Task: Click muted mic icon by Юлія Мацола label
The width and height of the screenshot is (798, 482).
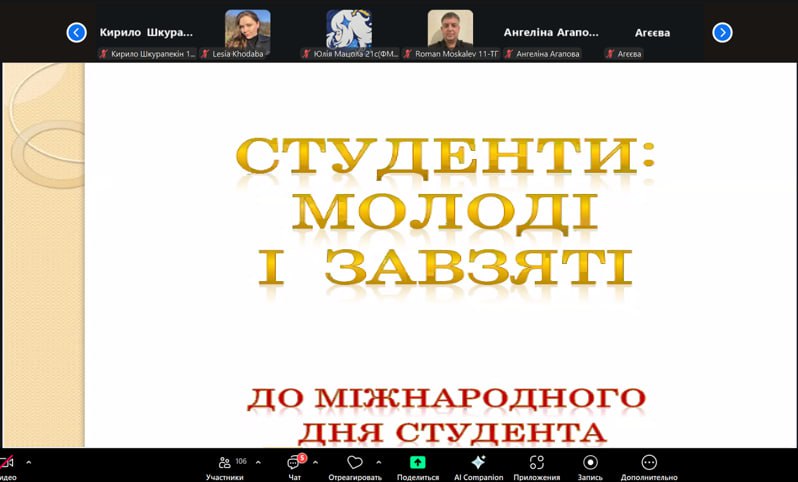Action: pos(306,54)
